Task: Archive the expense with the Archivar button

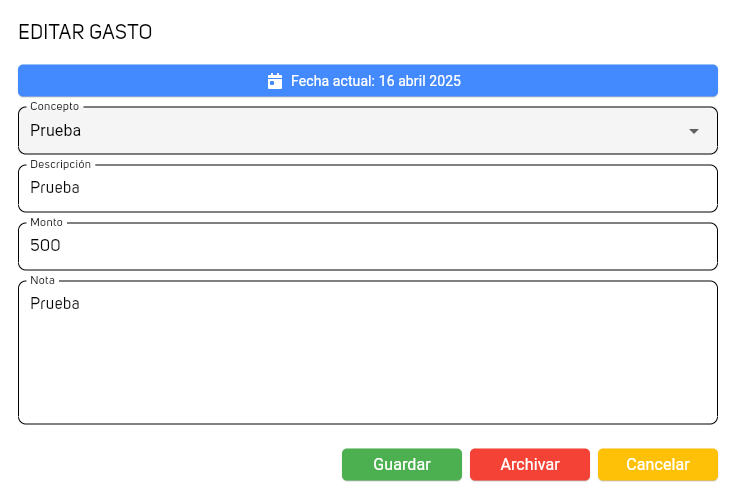Action: [530, 464]
